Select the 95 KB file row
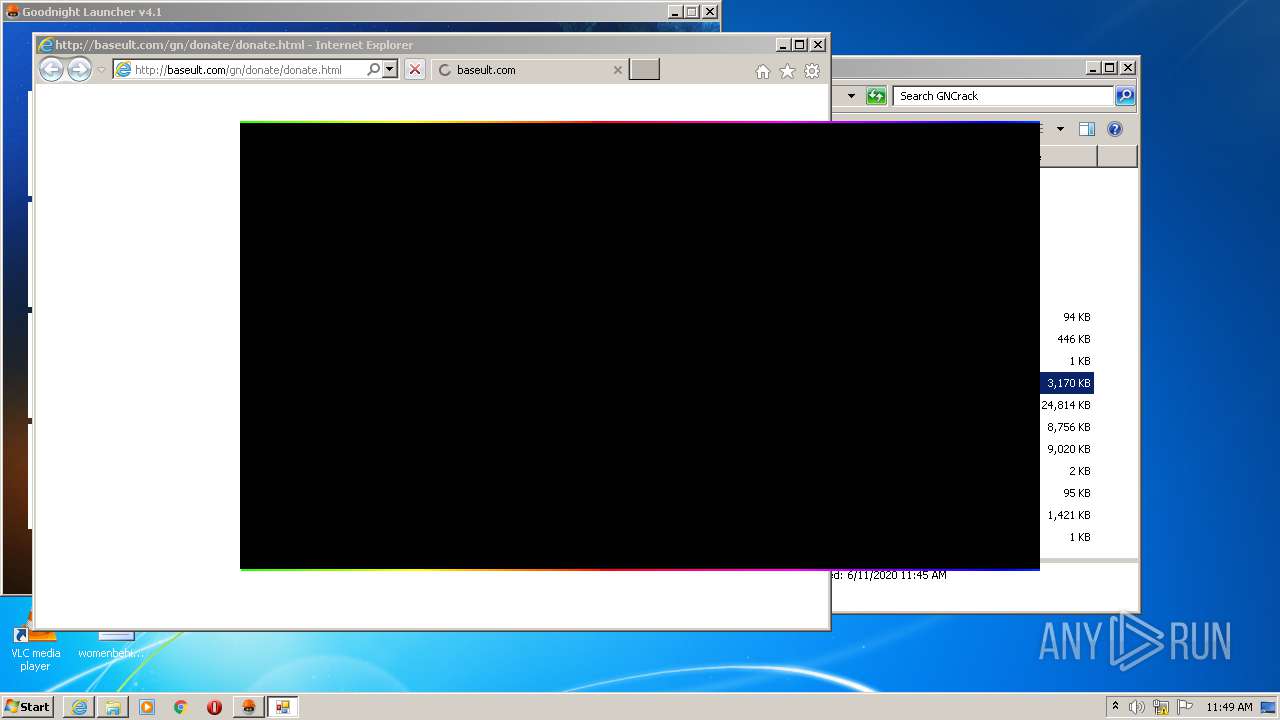Viewport: 1280px width, 720px height. click(x=1065, y=493)
